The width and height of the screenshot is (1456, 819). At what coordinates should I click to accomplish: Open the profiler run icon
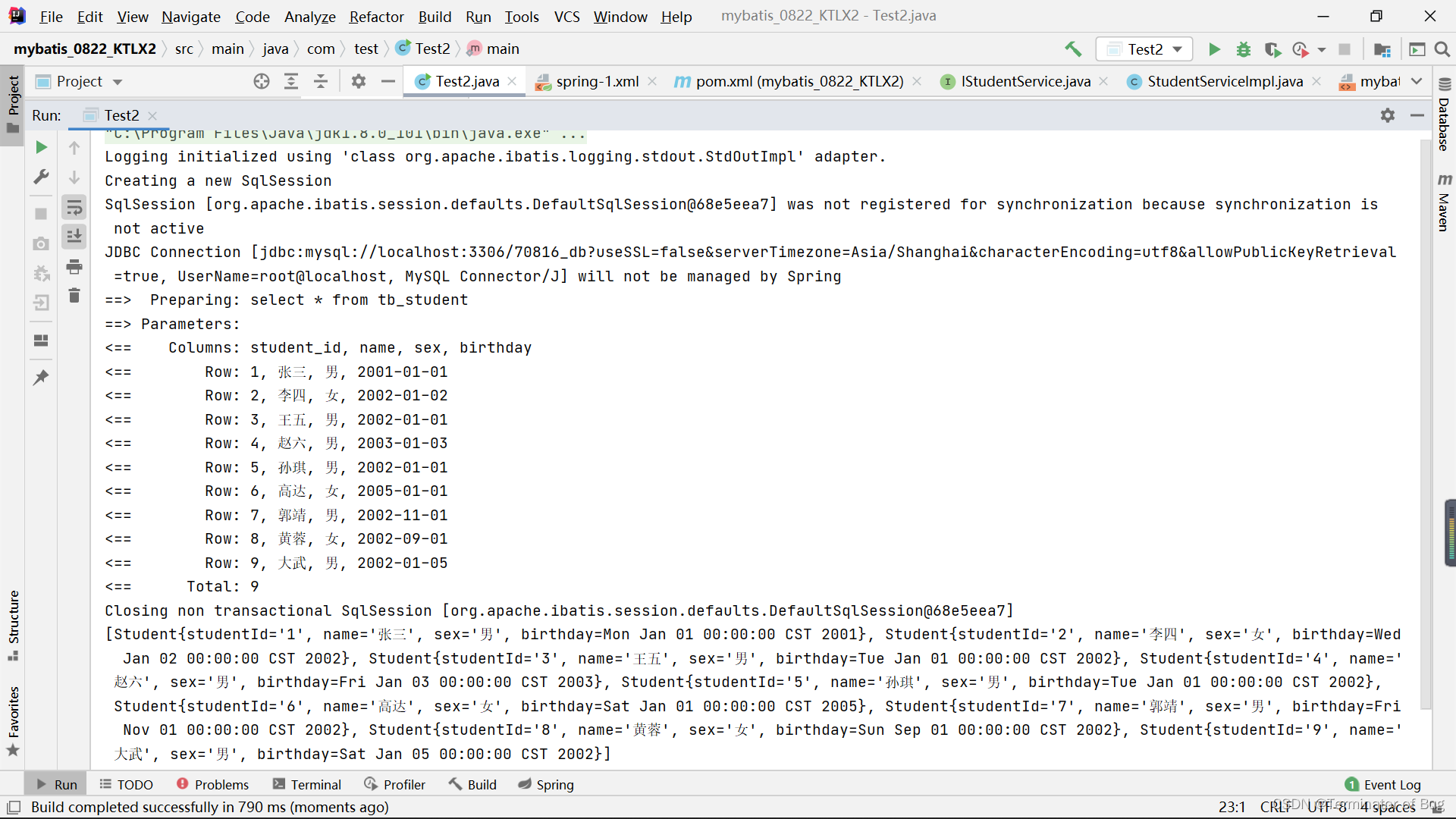(x=1301, y=49)
